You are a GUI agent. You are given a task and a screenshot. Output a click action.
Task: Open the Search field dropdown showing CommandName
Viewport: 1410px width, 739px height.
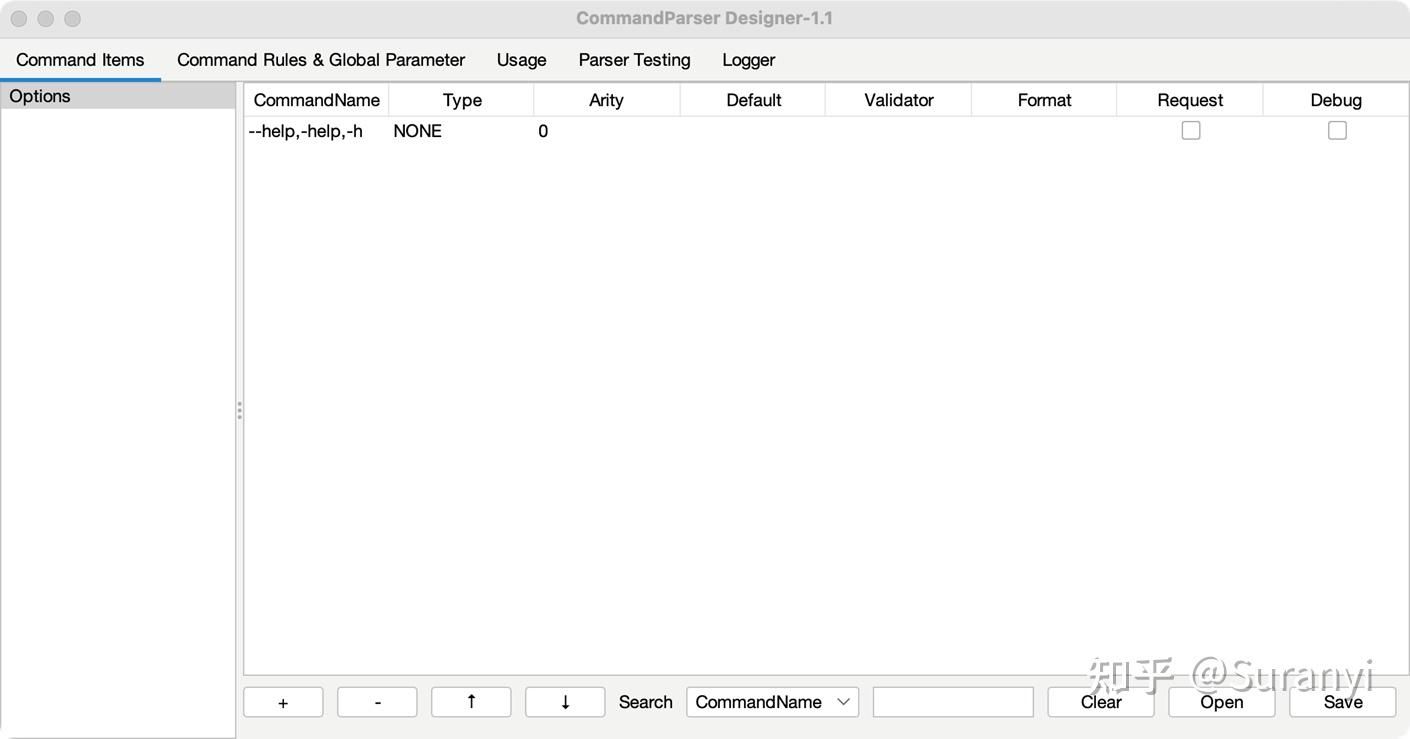coord(772,701)
